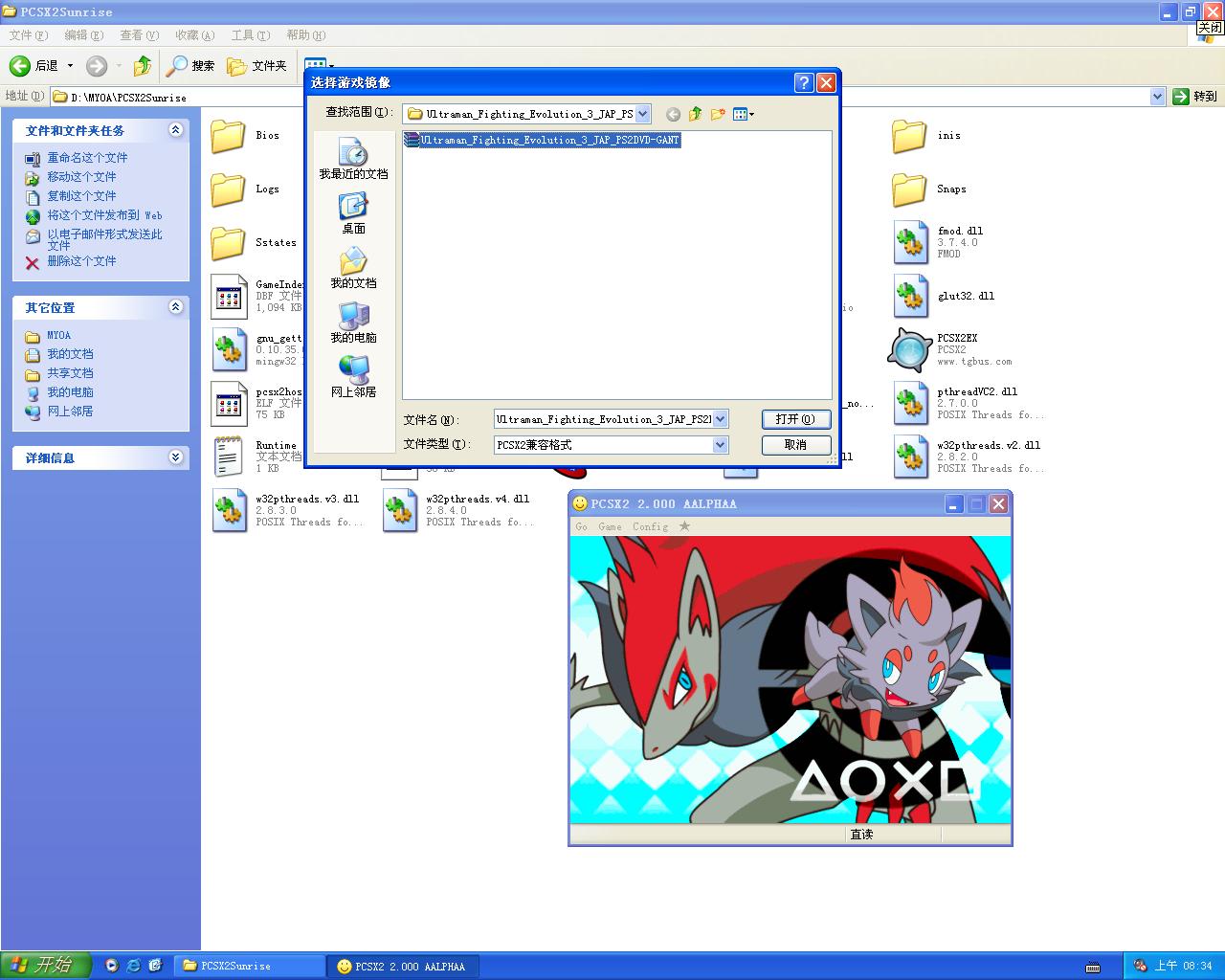This screenshot has width=1225, height=980.
Task: Select the Sstates folder
Action: point(253,243)
